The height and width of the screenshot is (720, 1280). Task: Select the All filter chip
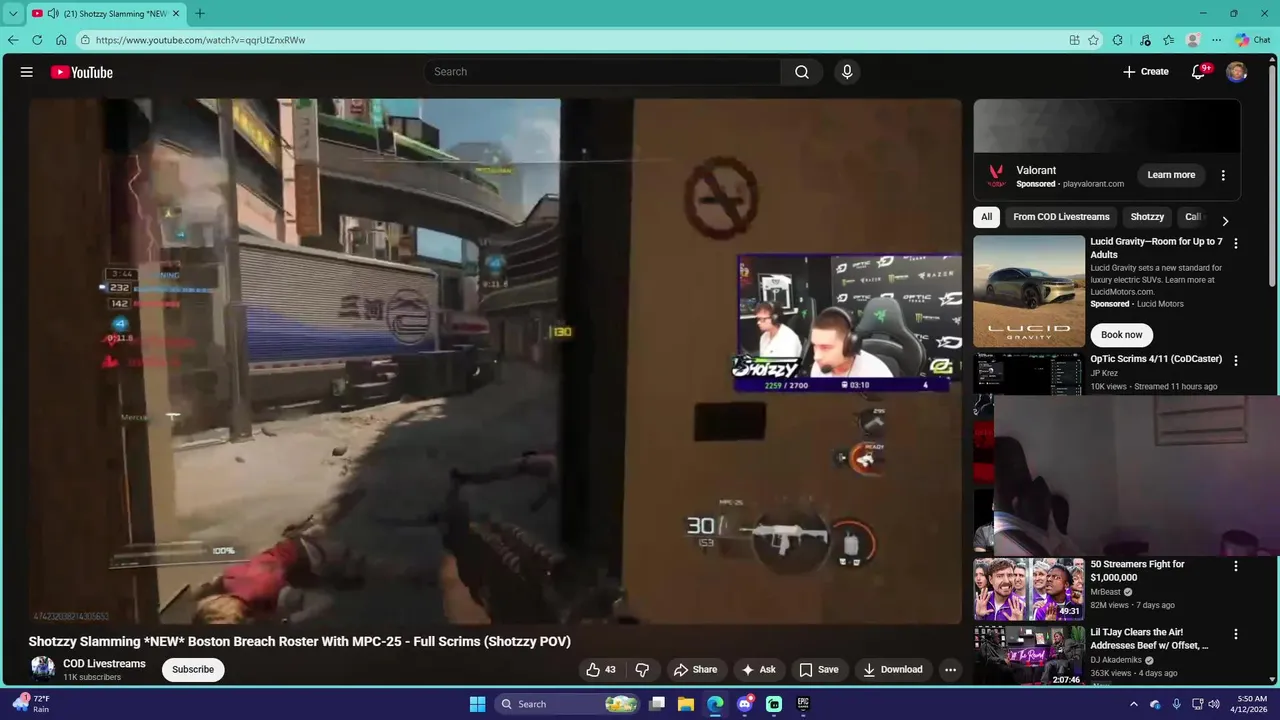click(986, 217)
